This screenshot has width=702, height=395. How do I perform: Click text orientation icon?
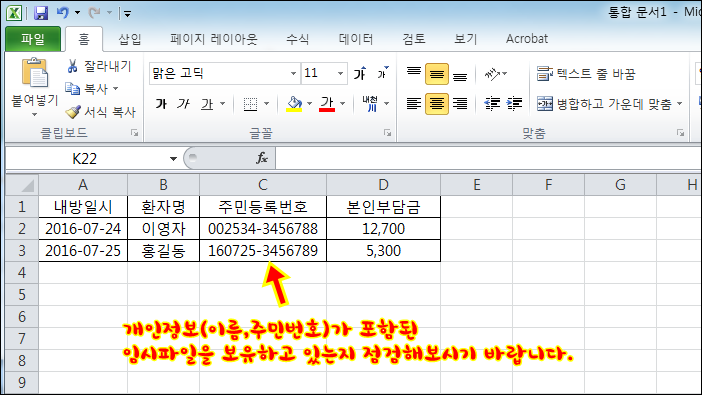tap(492, 74)
